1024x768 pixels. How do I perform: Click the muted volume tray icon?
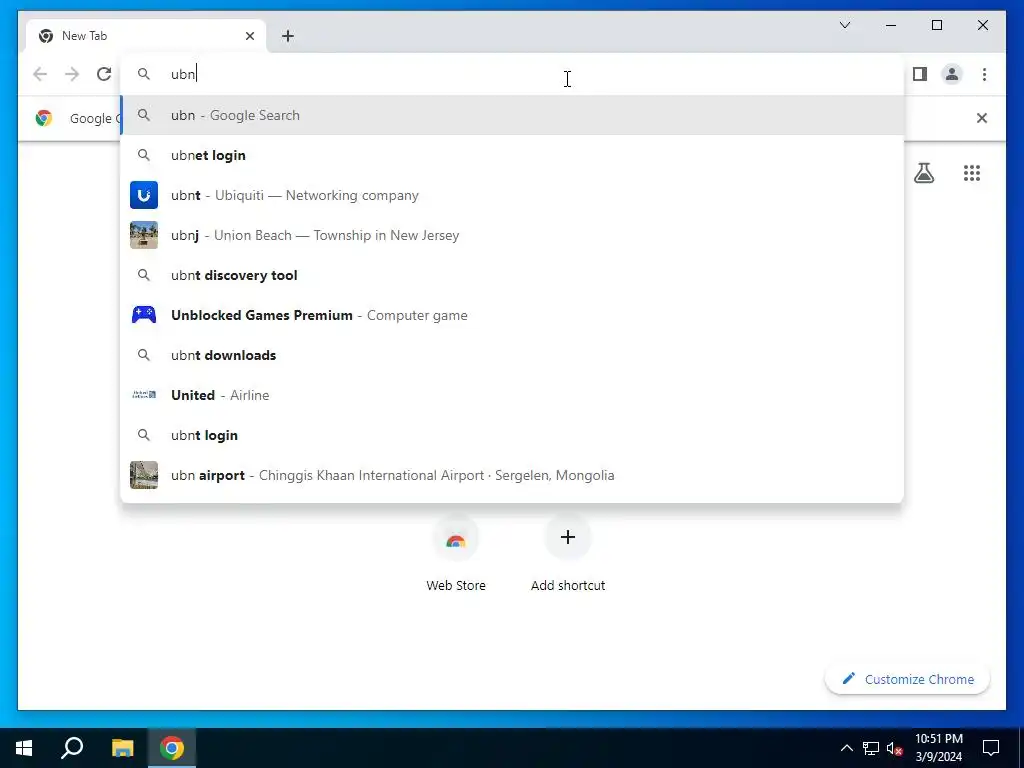click(894, 748)
